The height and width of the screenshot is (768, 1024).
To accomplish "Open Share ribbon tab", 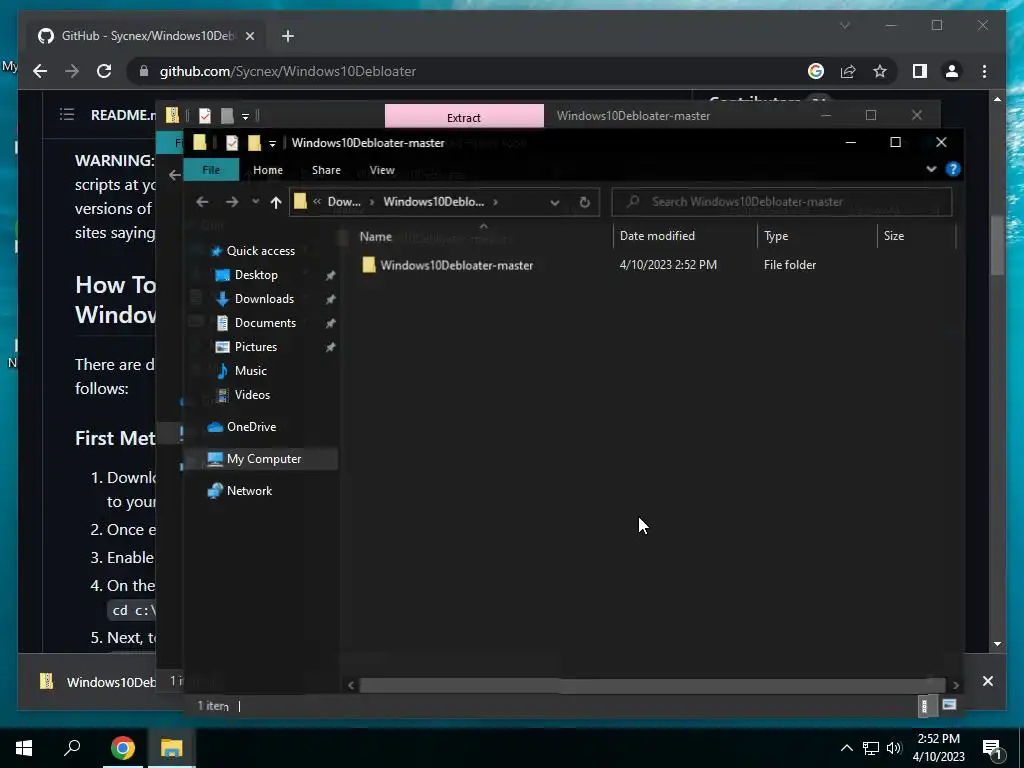I will 326,170.
